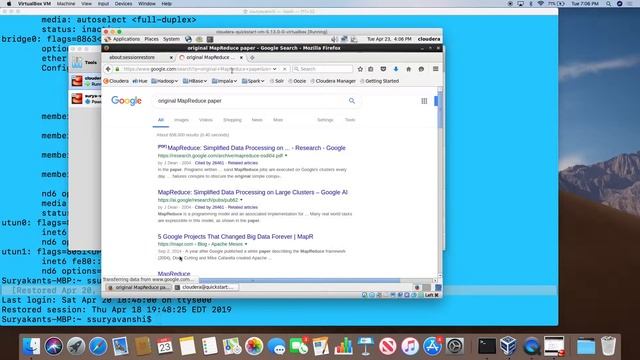Bookmark this page with the star icon
The width and height of the screenshot is (640, 360).
[360, 69]
